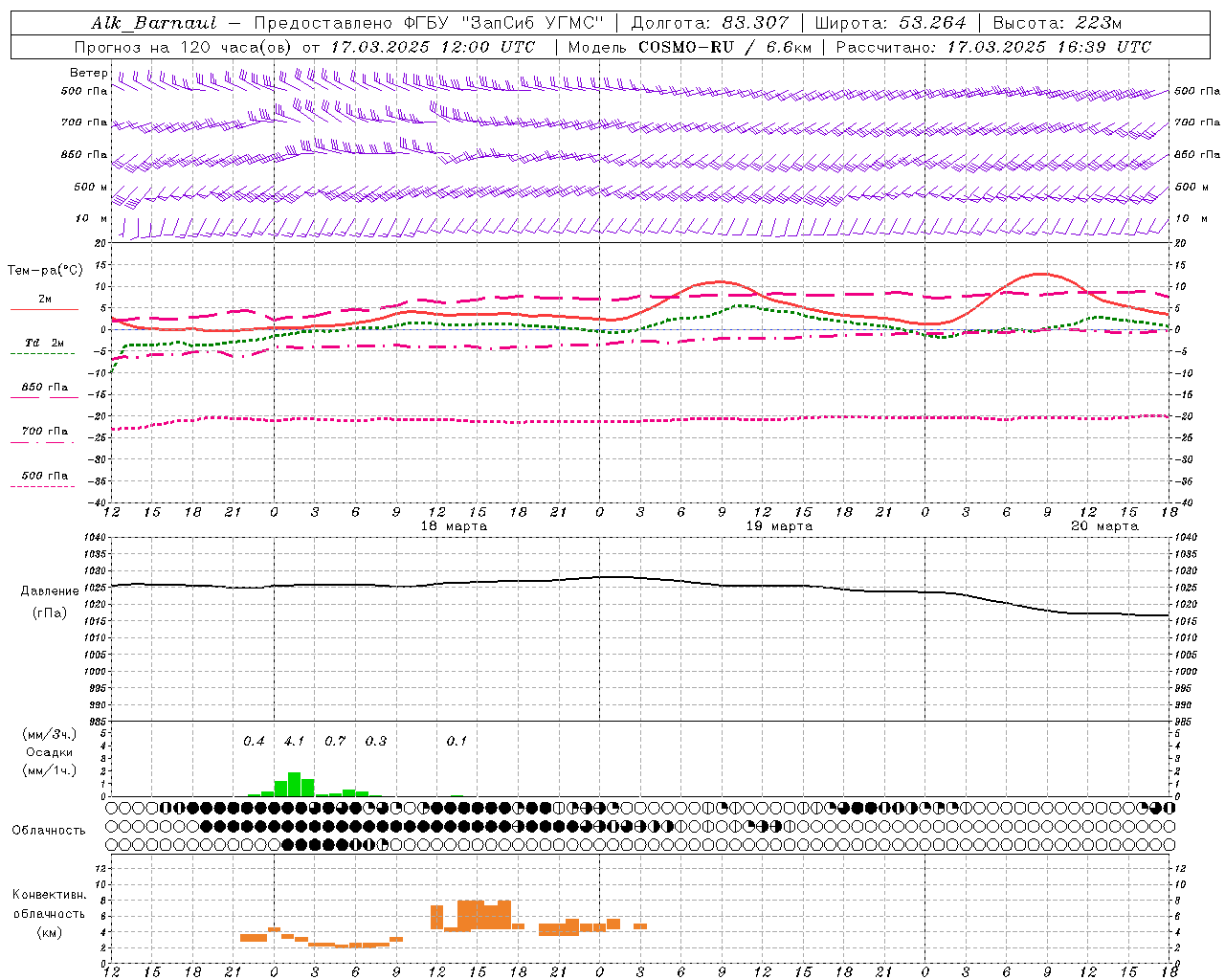Click the (мм/3ч.) precipitation unit label
The width and height of the screenshot is (1225, 980).
click(x=50, y=735)
